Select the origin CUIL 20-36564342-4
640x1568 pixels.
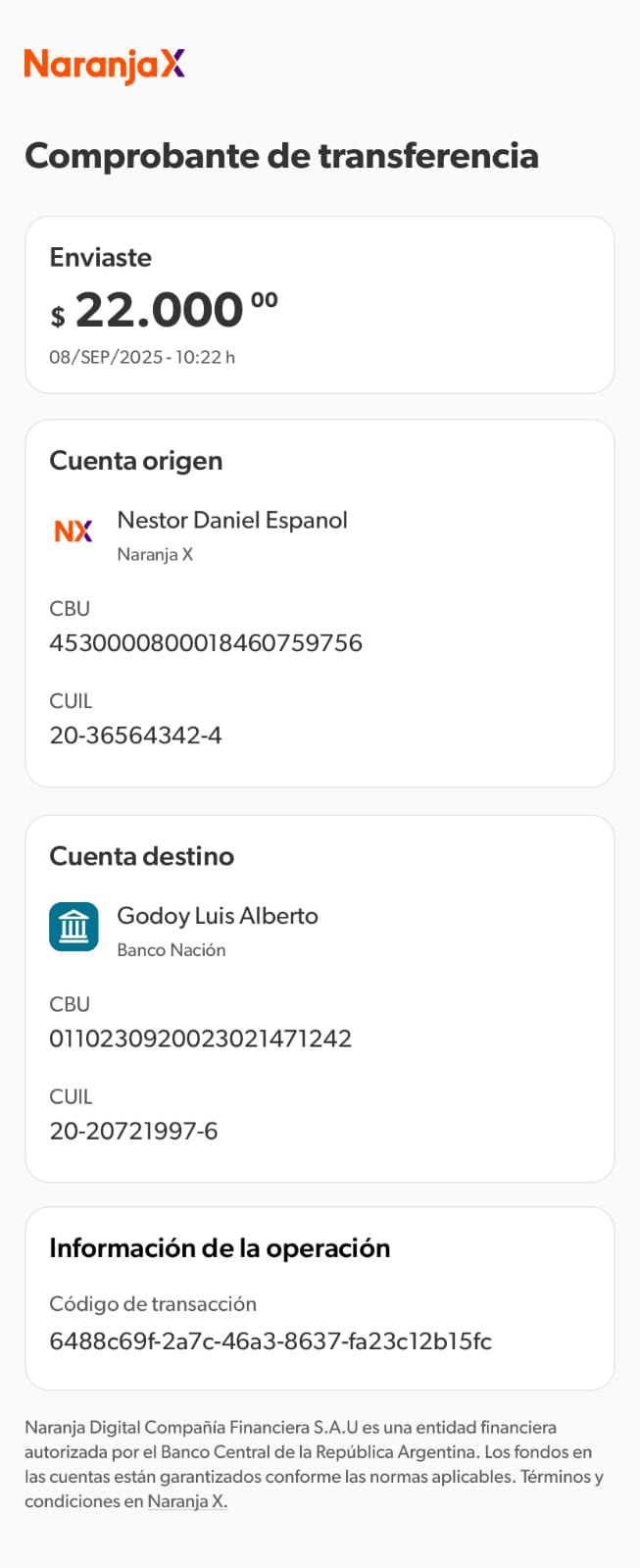point(135,735)
